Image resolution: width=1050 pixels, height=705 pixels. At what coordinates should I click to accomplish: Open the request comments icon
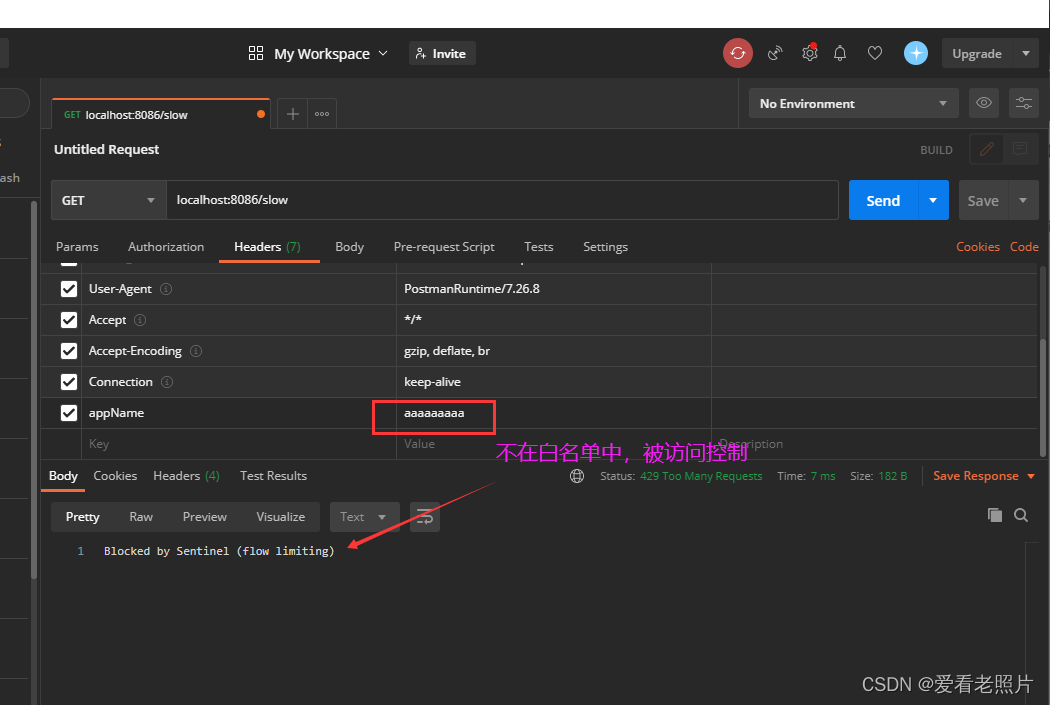click(x=1020, y=149)
